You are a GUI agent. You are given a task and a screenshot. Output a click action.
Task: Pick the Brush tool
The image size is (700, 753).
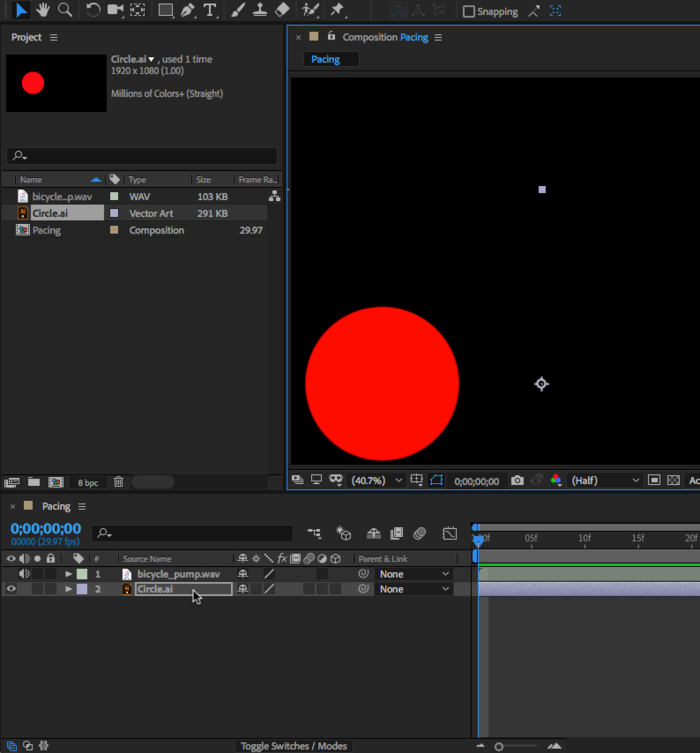(x=238, y=10)
